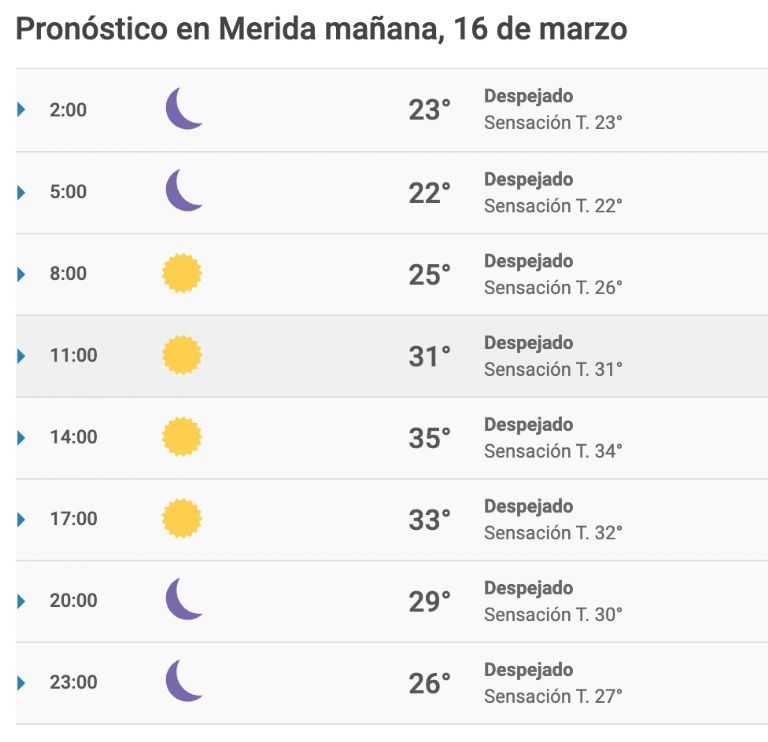
Task: Open the 11:00 row disclosure arrow
Action: coord(21,356)
